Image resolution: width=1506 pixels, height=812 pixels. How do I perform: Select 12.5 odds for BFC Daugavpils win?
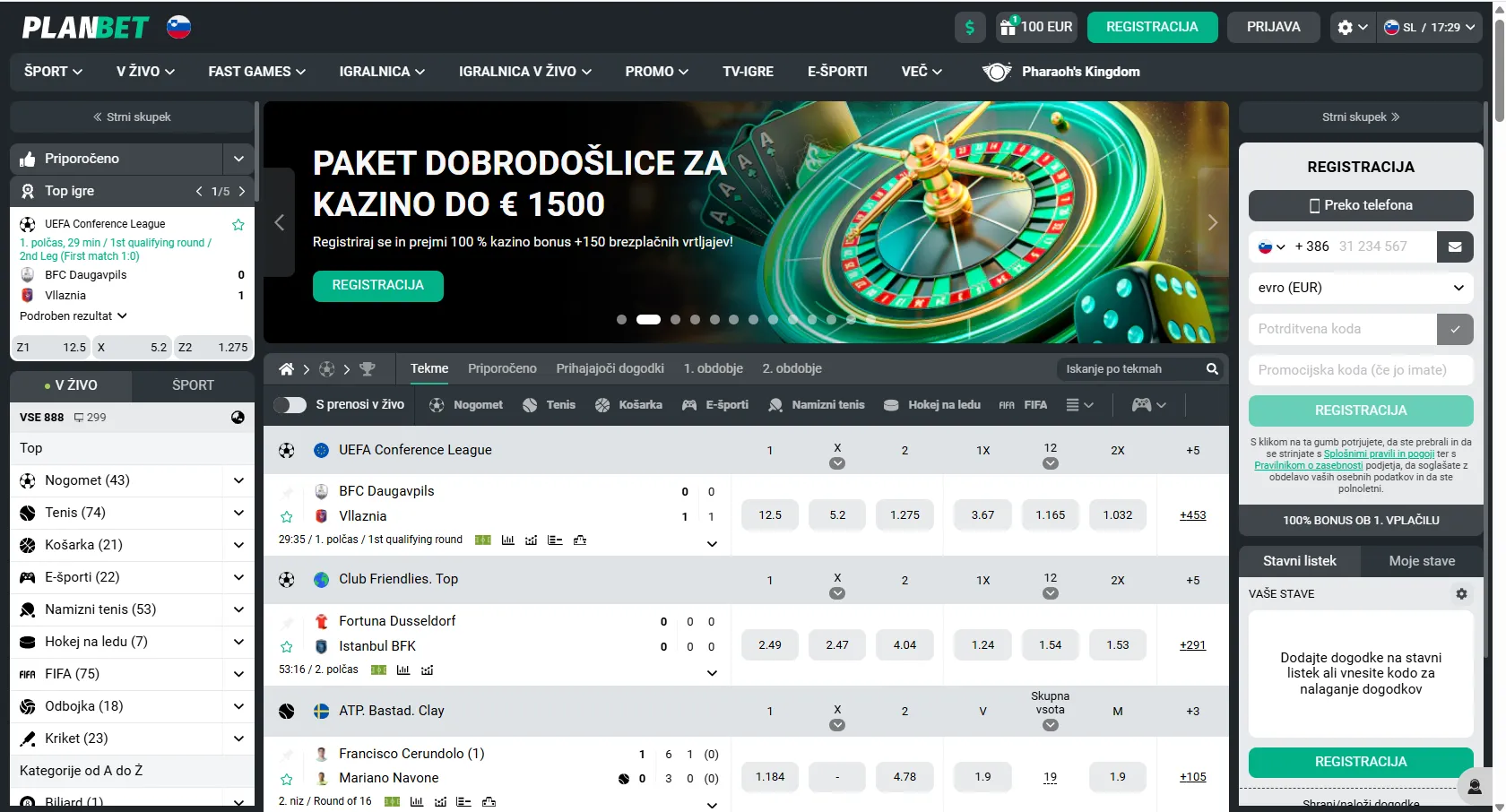coord(770,515)
